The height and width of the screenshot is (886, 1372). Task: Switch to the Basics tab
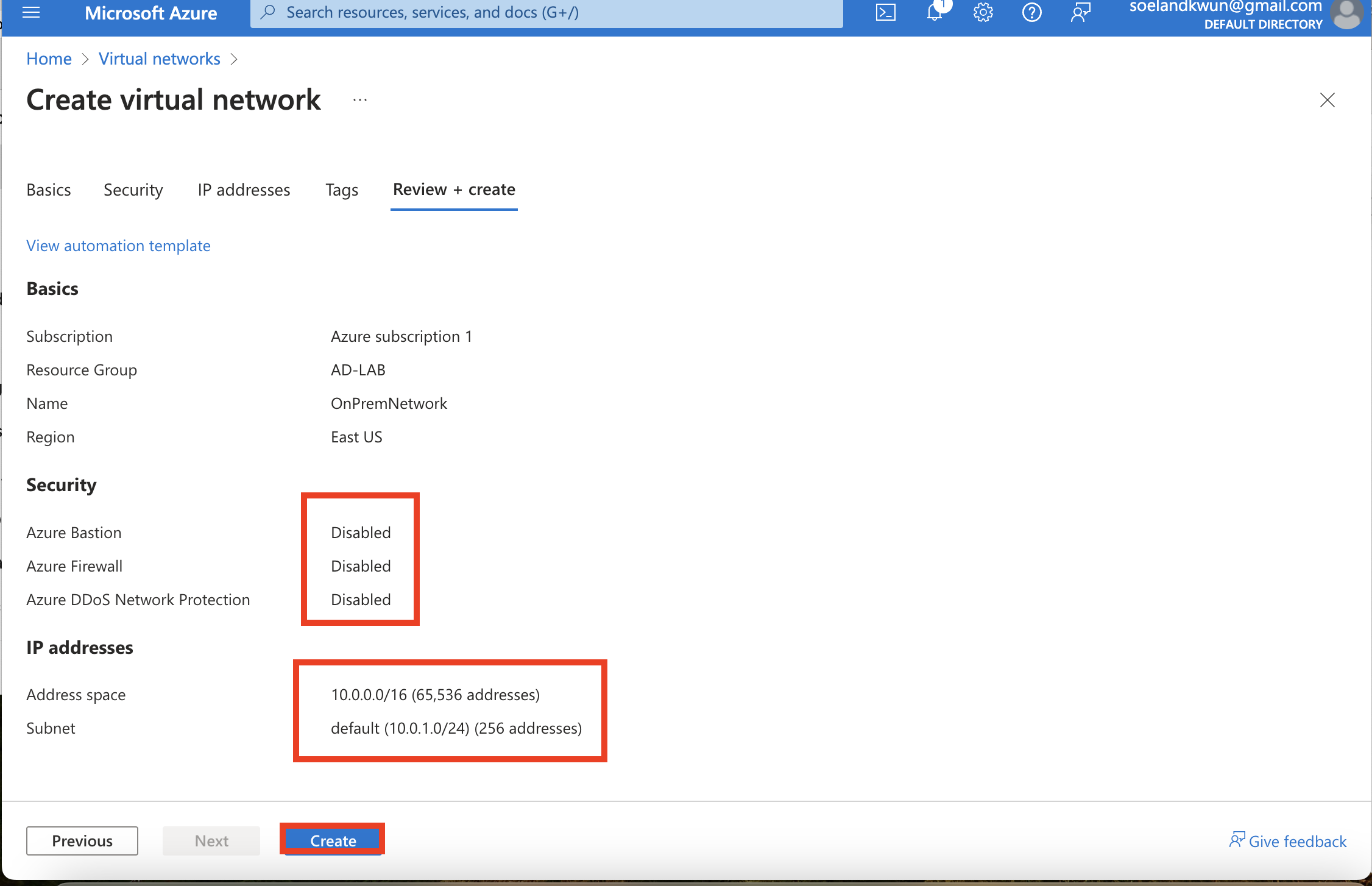tap(49, 190)
